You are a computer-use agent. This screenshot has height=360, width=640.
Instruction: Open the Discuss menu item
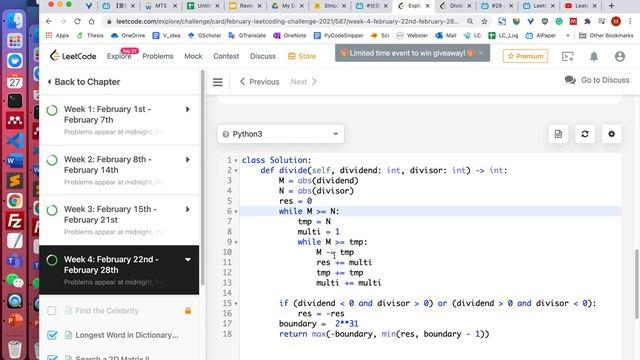[262, 56]
